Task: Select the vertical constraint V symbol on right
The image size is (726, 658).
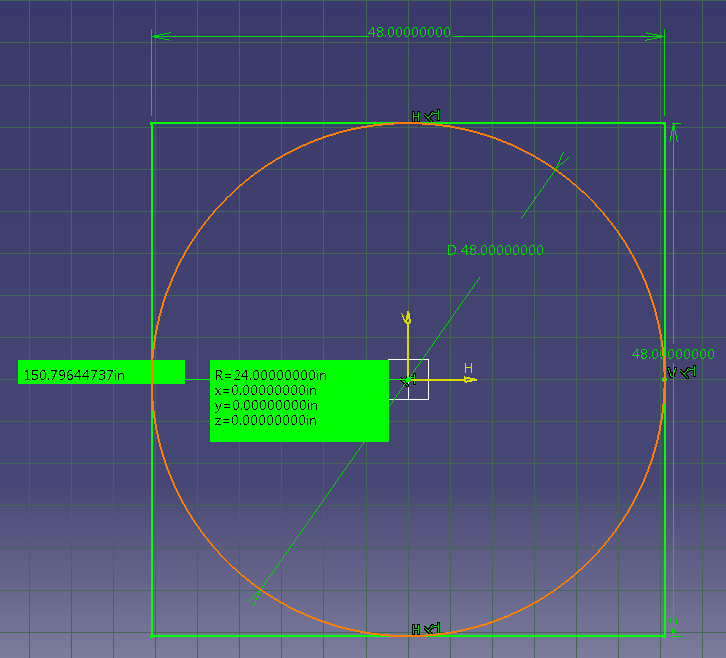Action: click(x=673, y=373)
